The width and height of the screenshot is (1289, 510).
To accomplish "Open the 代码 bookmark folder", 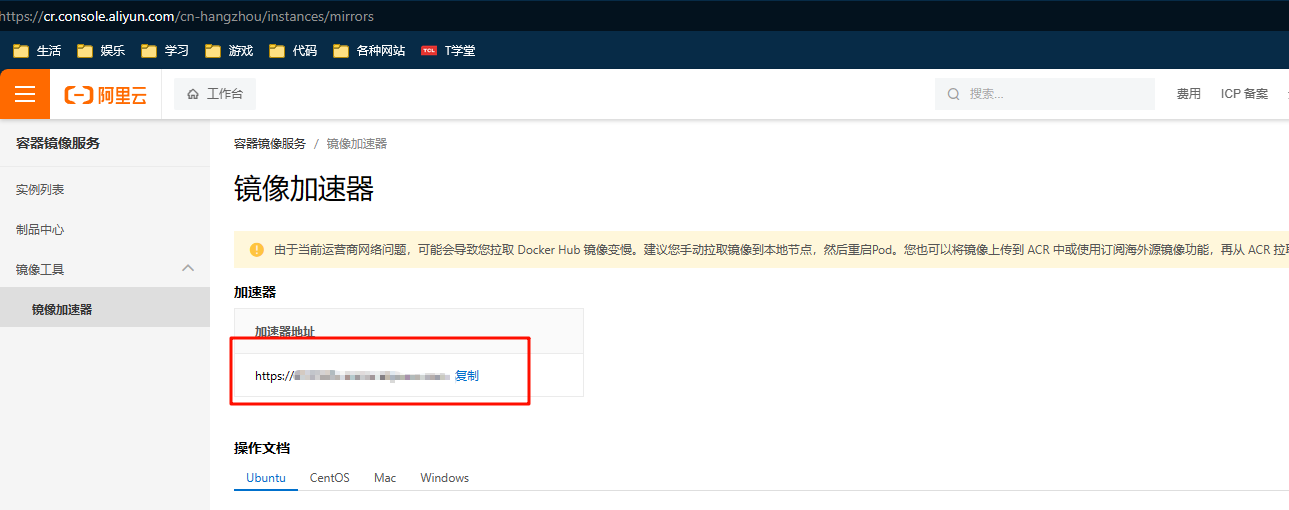I will tap(293, 50).
